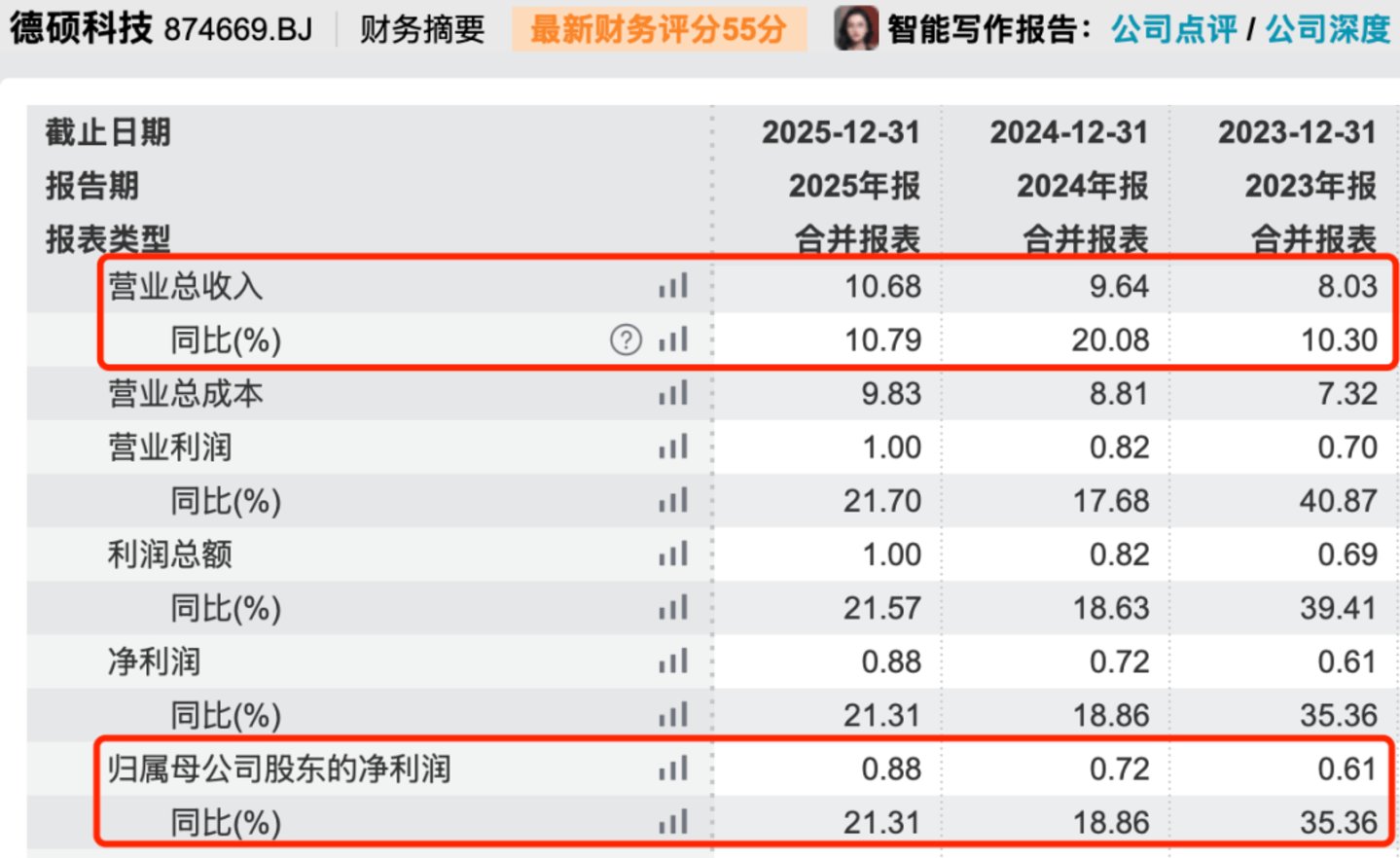Open chart icon for 营业总成本 row
The width and height of the screenshot is (1400, 858).
point(673,393)
